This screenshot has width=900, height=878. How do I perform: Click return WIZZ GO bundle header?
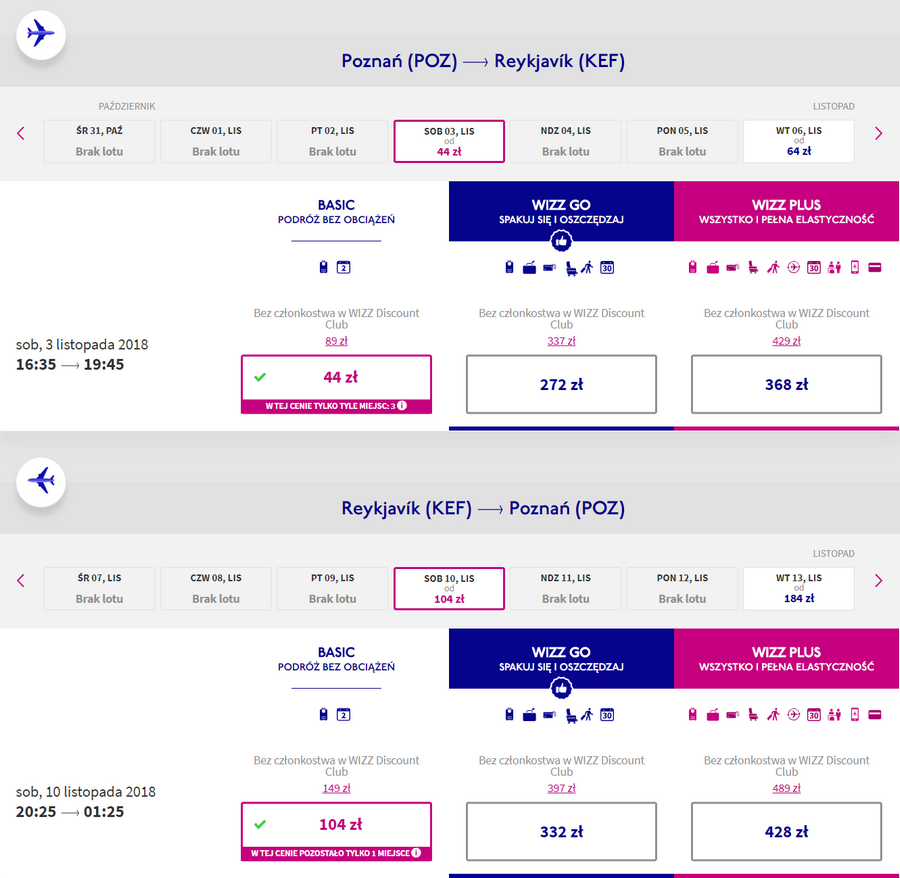coord(561,658)
